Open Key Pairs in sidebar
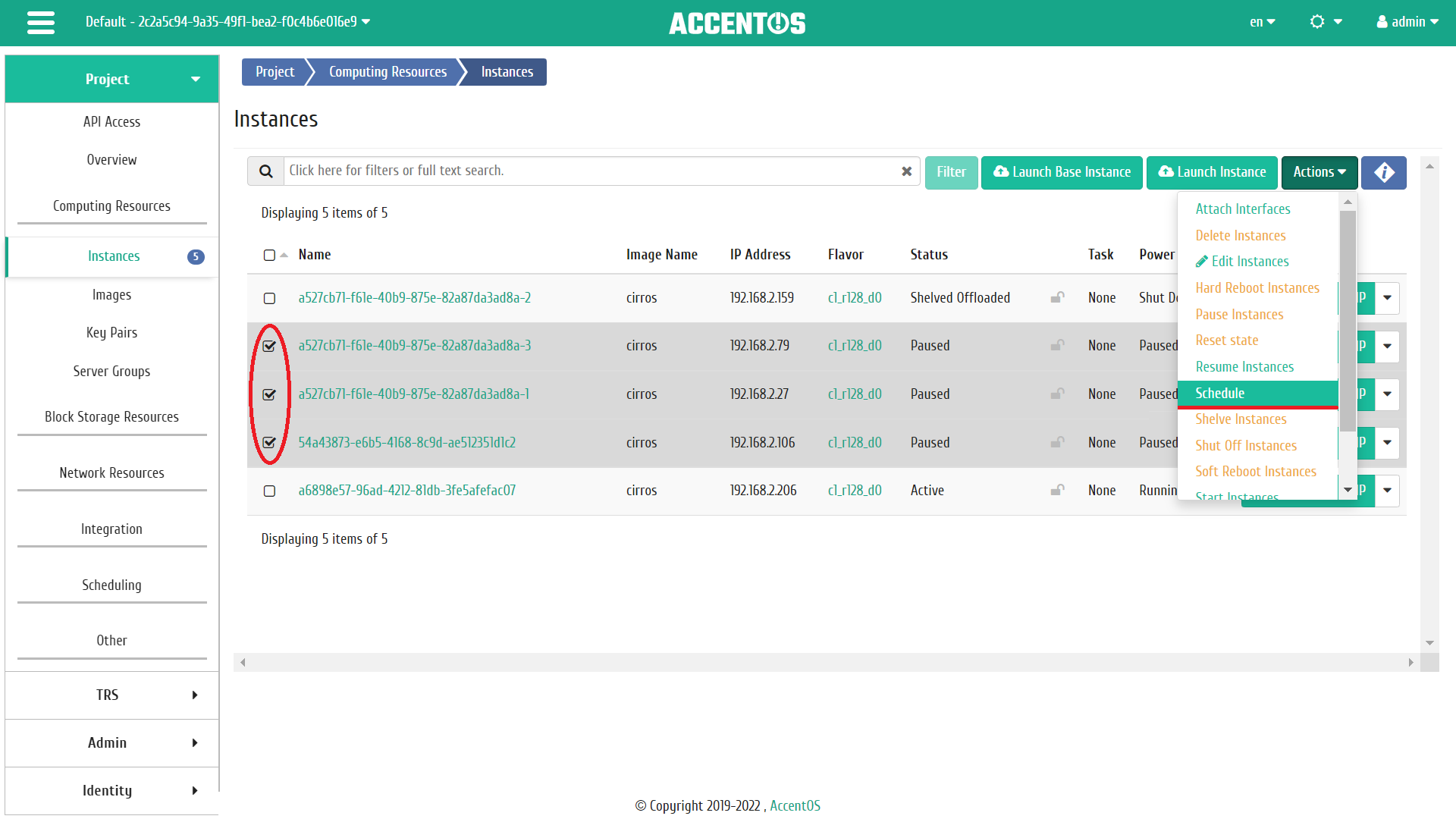 (x=111, y=333)
